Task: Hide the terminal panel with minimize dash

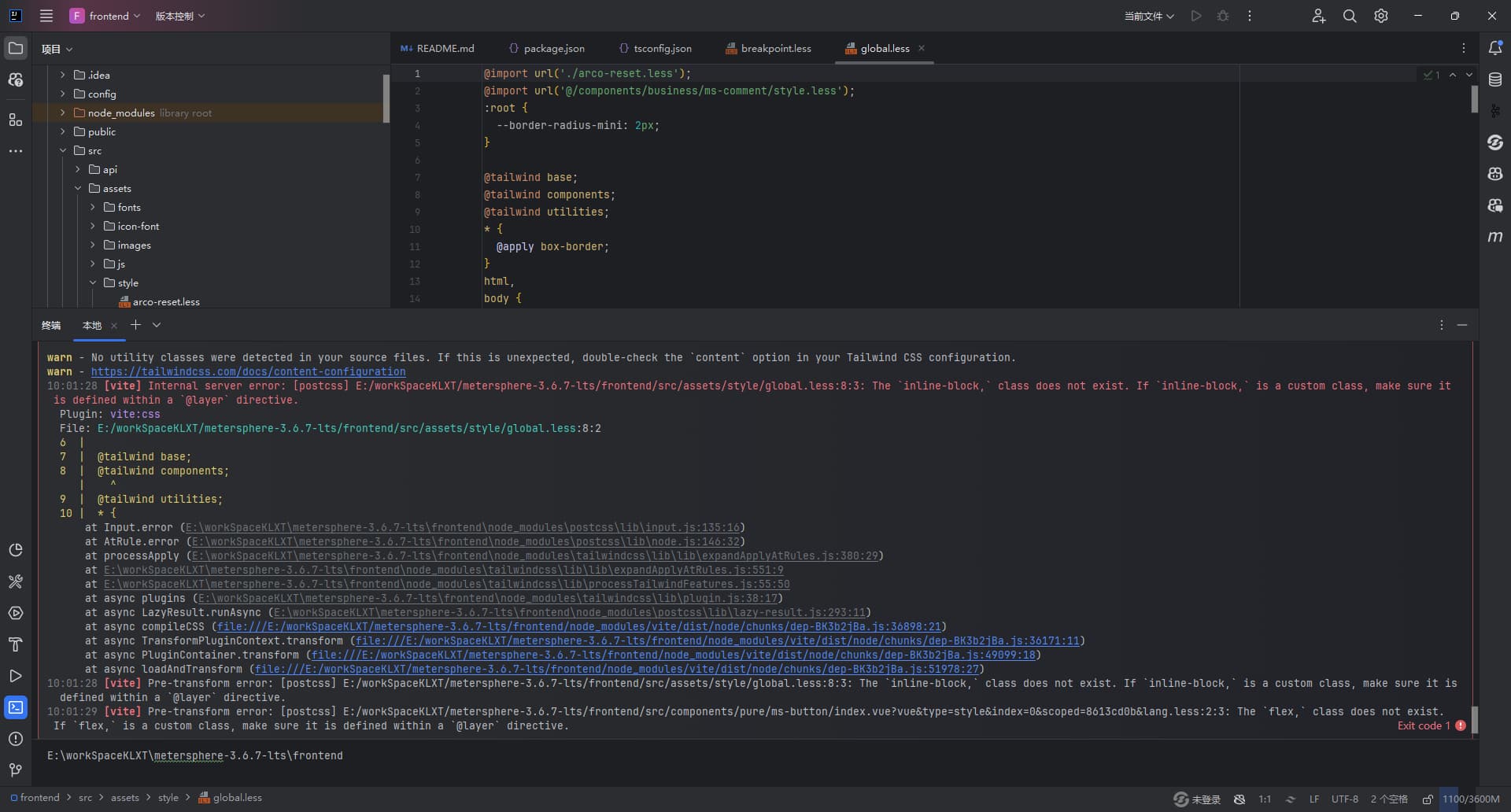Action: pos(1462,325)
